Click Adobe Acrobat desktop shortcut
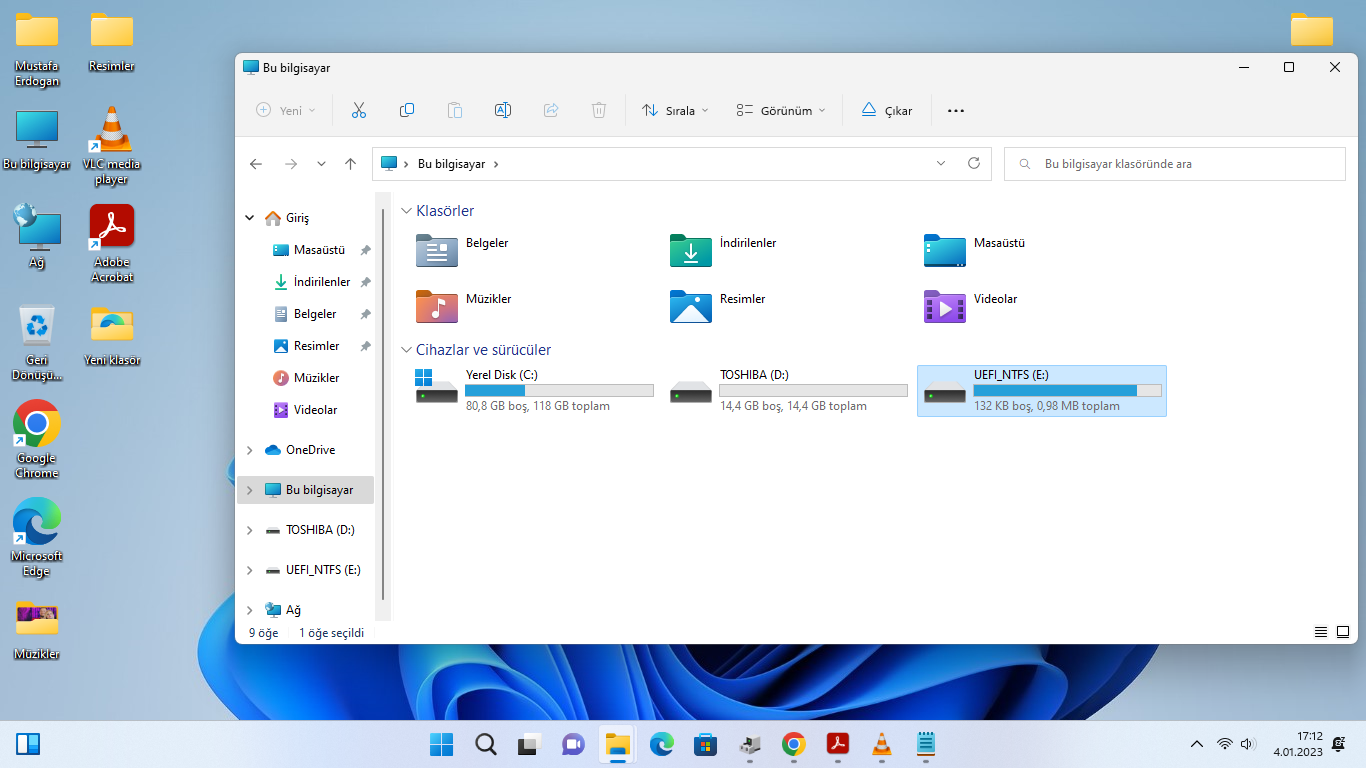 [112, 244]
